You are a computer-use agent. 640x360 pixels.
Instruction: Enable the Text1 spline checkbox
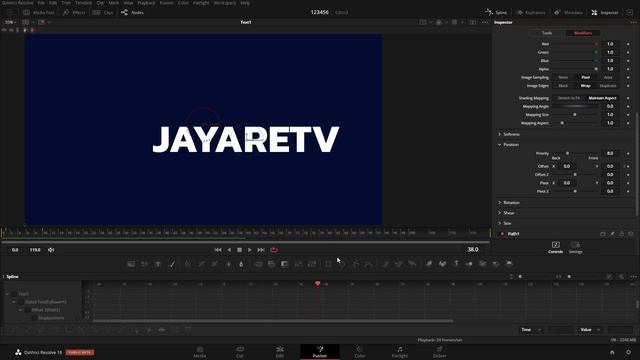pos(14,294)
